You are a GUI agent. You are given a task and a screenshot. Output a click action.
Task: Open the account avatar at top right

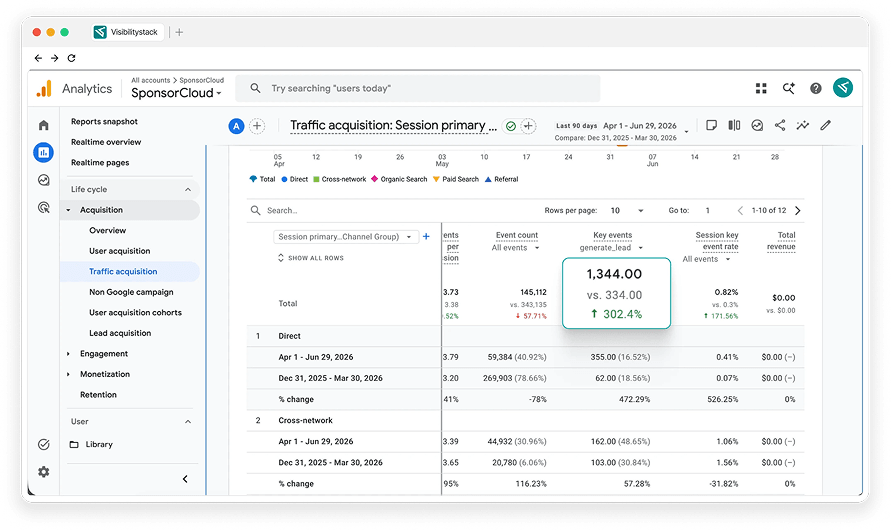point(843,88)
